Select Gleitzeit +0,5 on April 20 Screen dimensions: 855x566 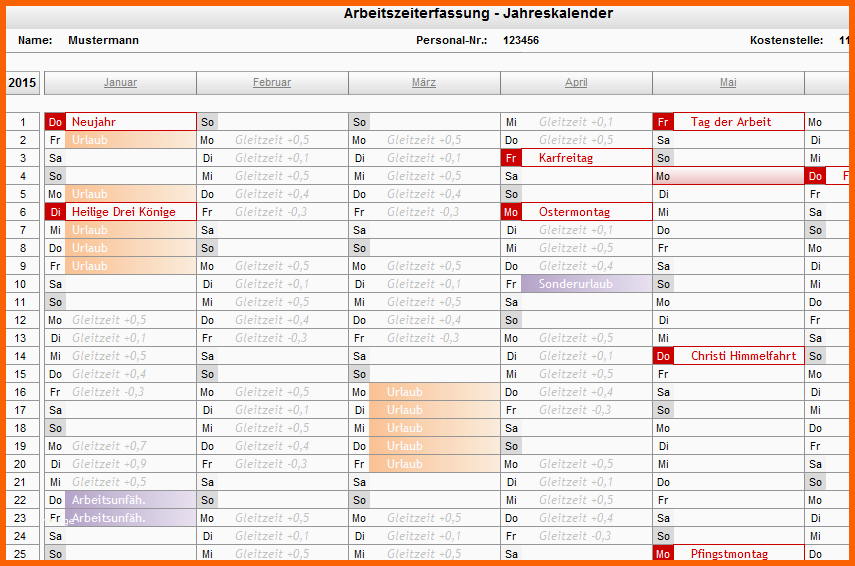(576, 464)
